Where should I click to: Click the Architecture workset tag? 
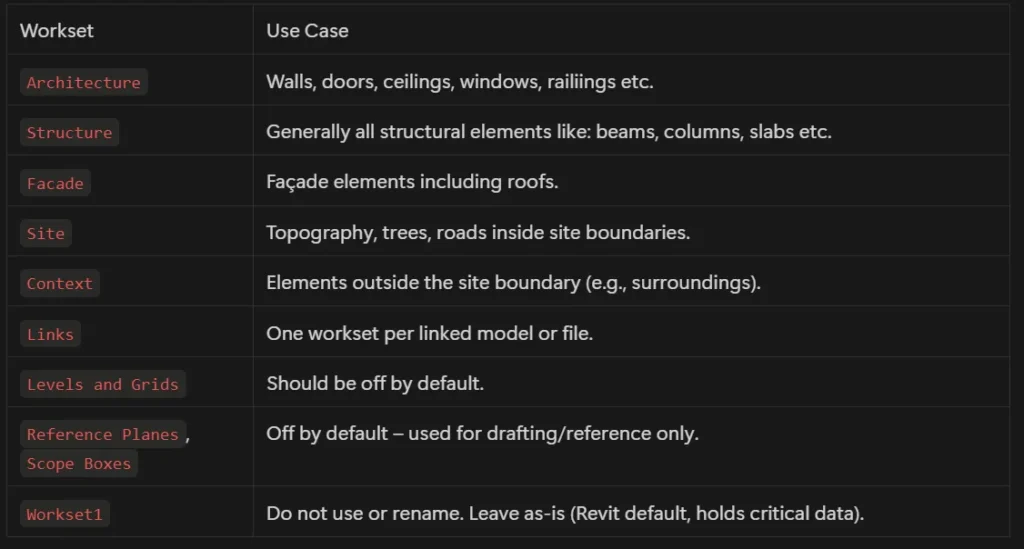pos(84,82)
